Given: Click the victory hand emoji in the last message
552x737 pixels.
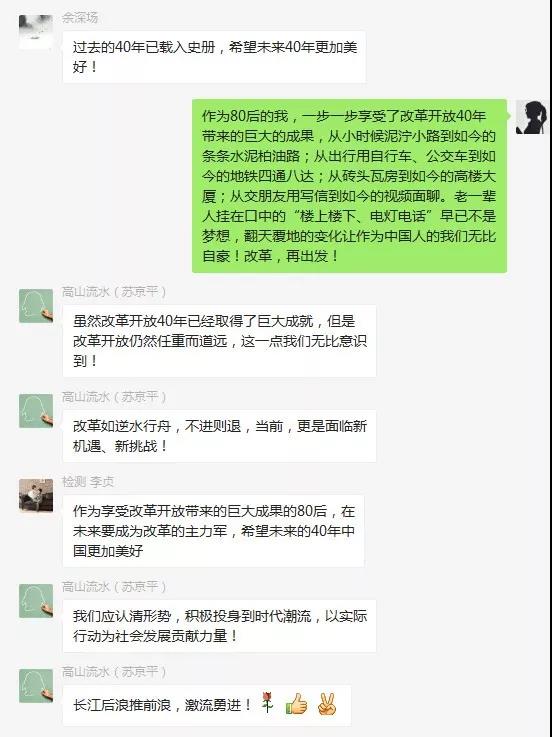Looking at the screenshot, I should point(327,704).
